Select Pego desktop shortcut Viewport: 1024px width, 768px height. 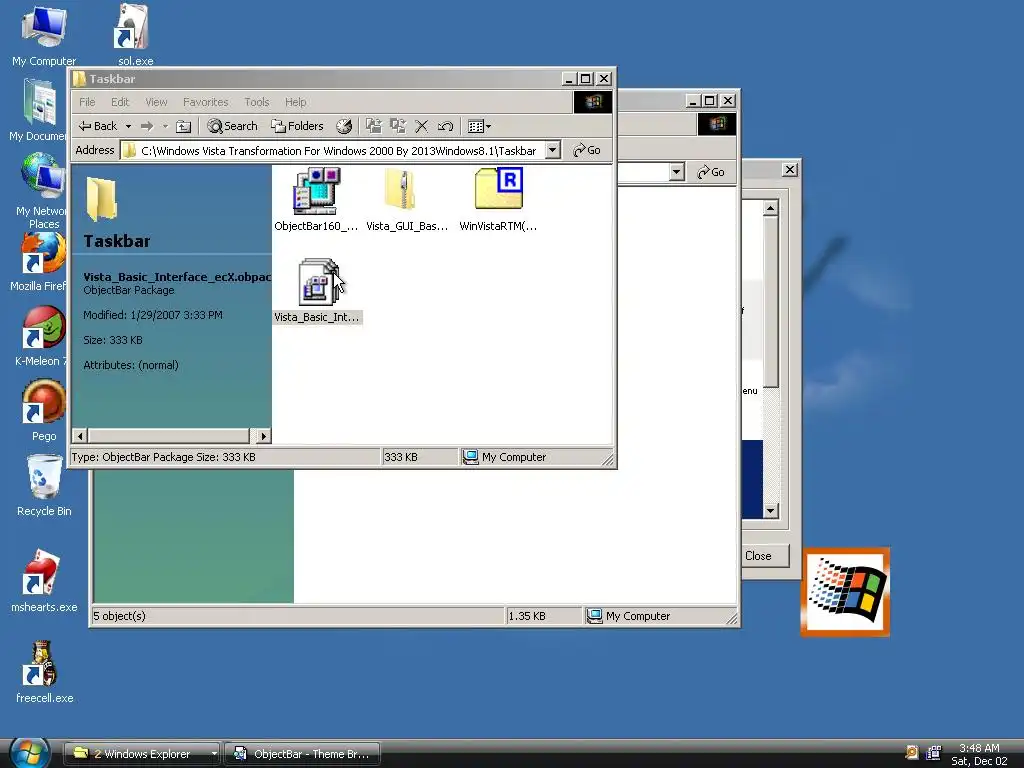click(44, 411)
